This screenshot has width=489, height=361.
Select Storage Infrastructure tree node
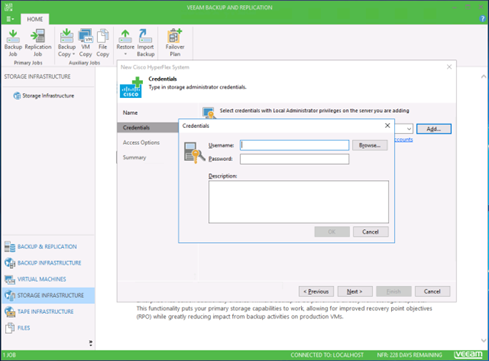(44, 96)
